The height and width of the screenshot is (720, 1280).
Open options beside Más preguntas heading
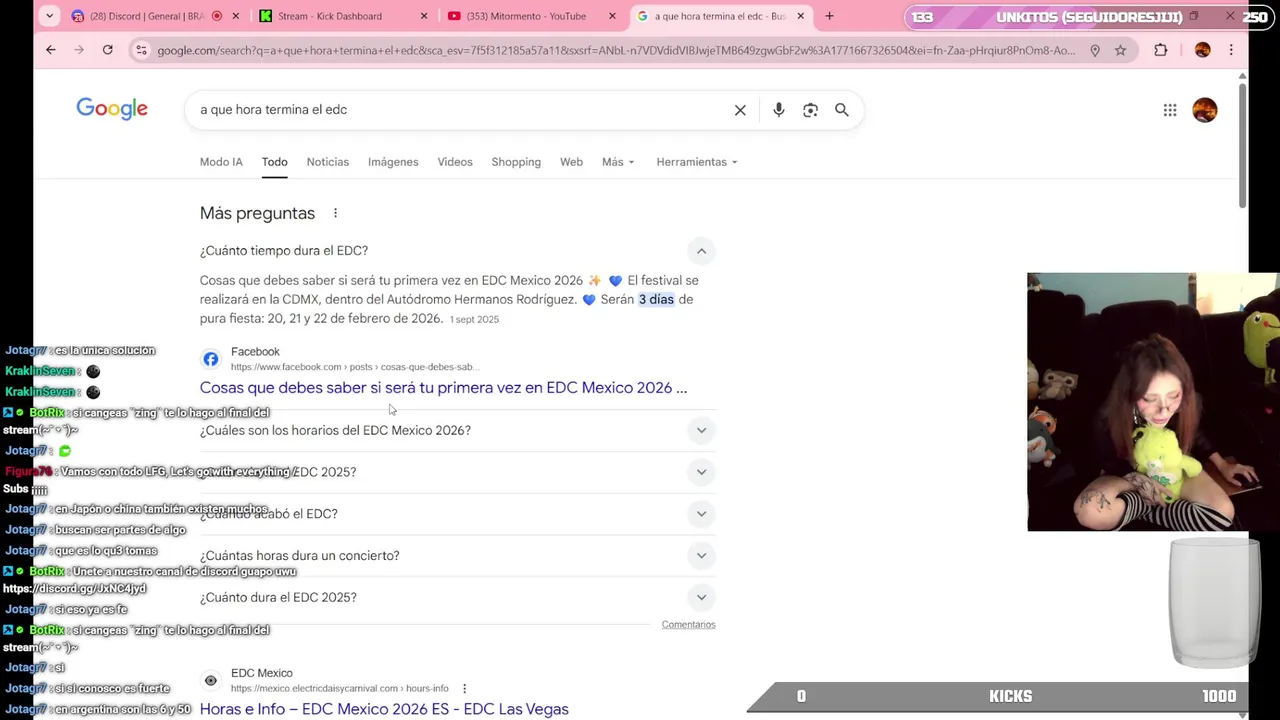[x=335, y=213]
